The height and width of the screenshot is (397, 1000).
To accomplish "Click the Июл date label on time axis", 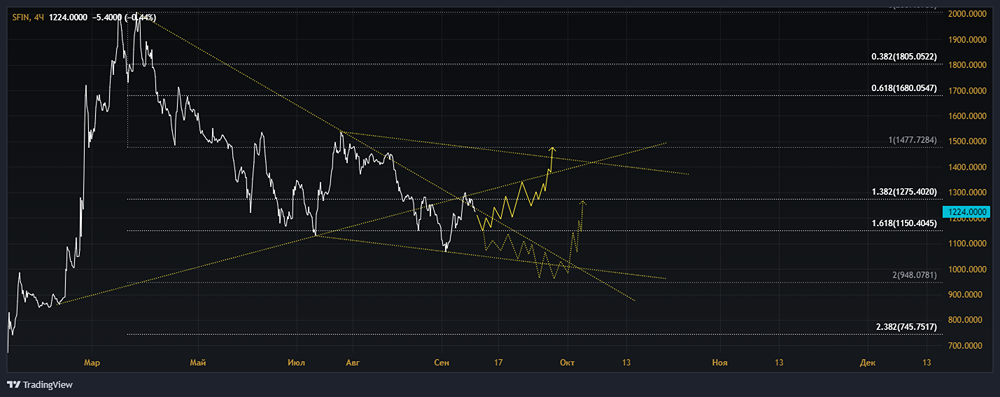I will point(296,363).
